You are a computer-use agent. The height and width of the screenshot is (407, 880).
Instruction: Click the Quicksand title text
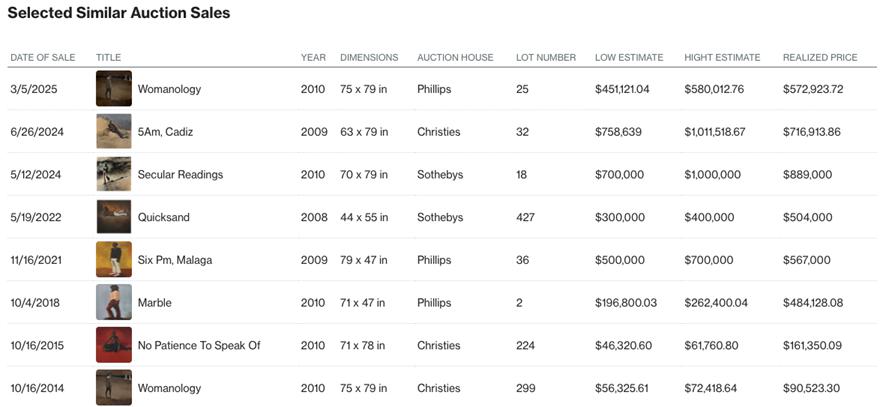[x=164, y=217]
